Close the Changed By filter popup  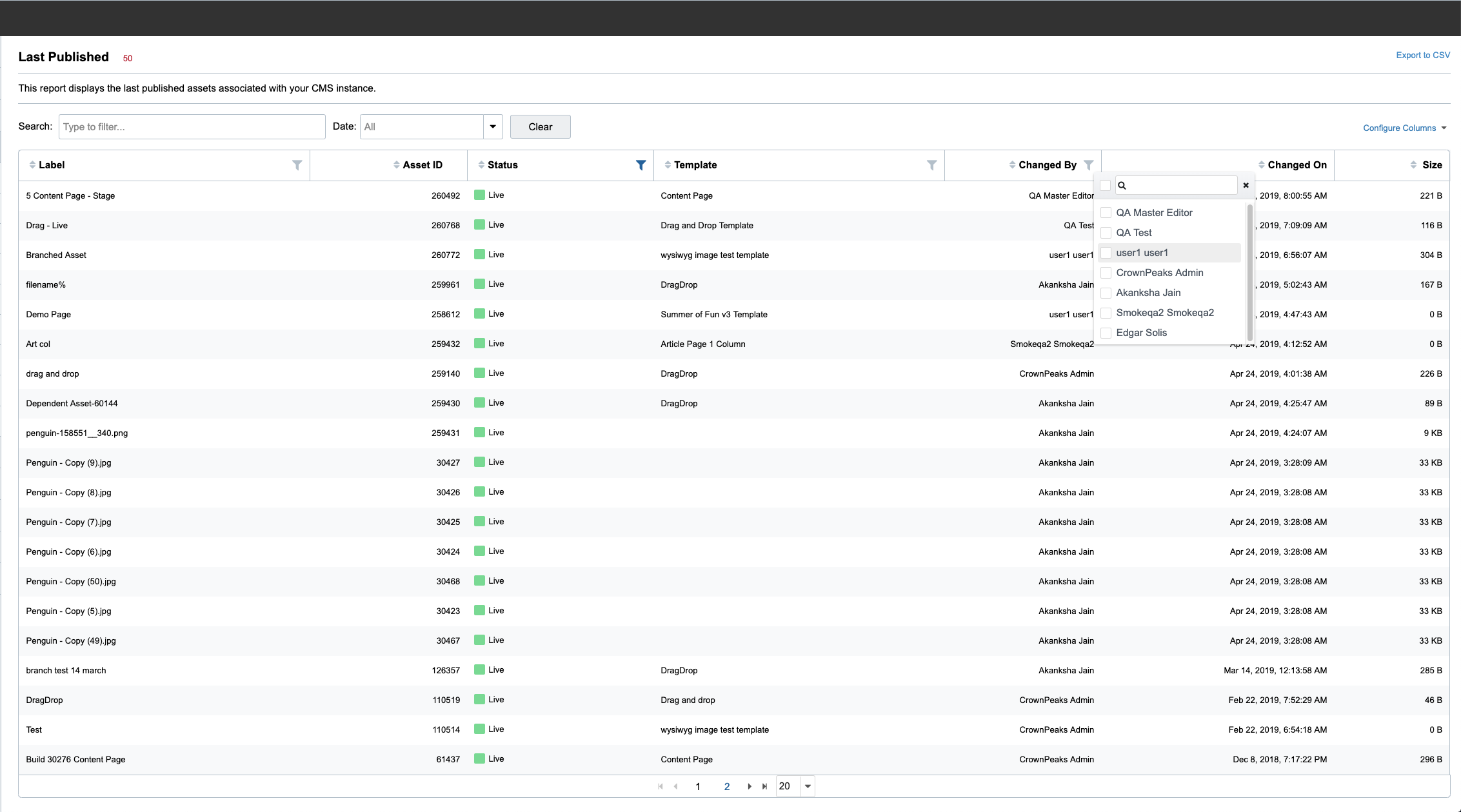pos(1246,186)
